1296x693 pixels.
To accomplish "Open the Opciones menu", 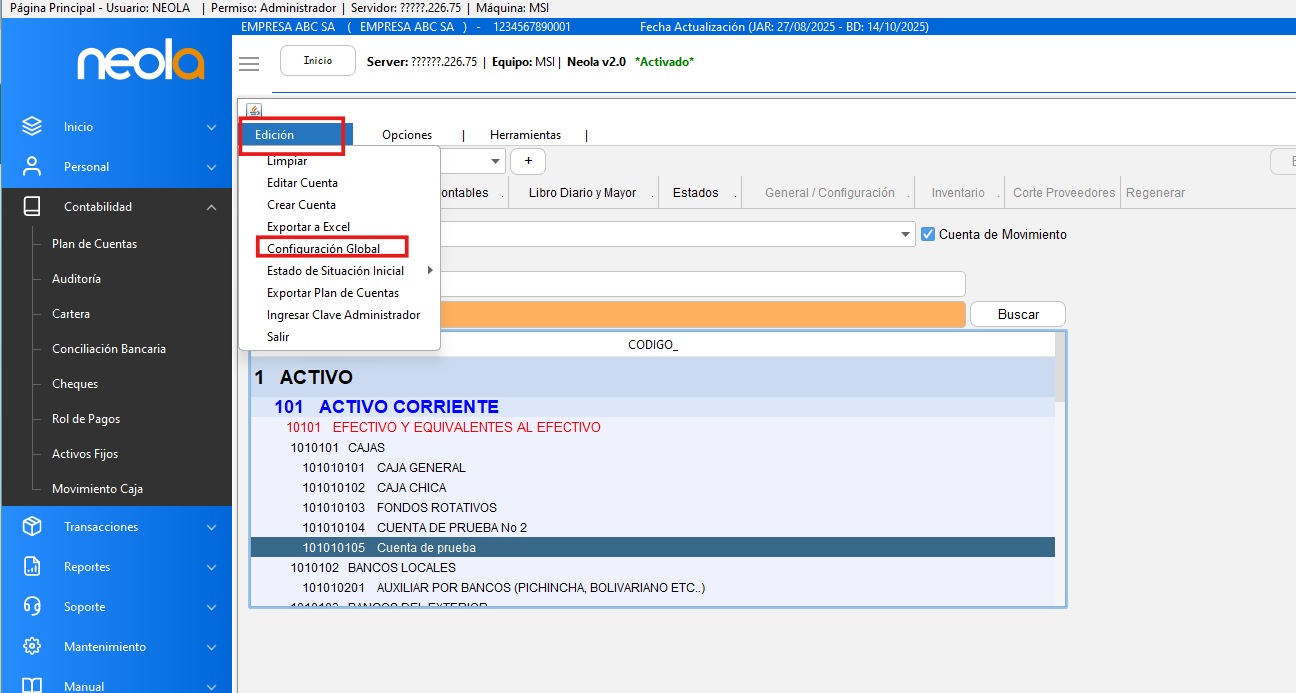I will click(x=407, y=135).
